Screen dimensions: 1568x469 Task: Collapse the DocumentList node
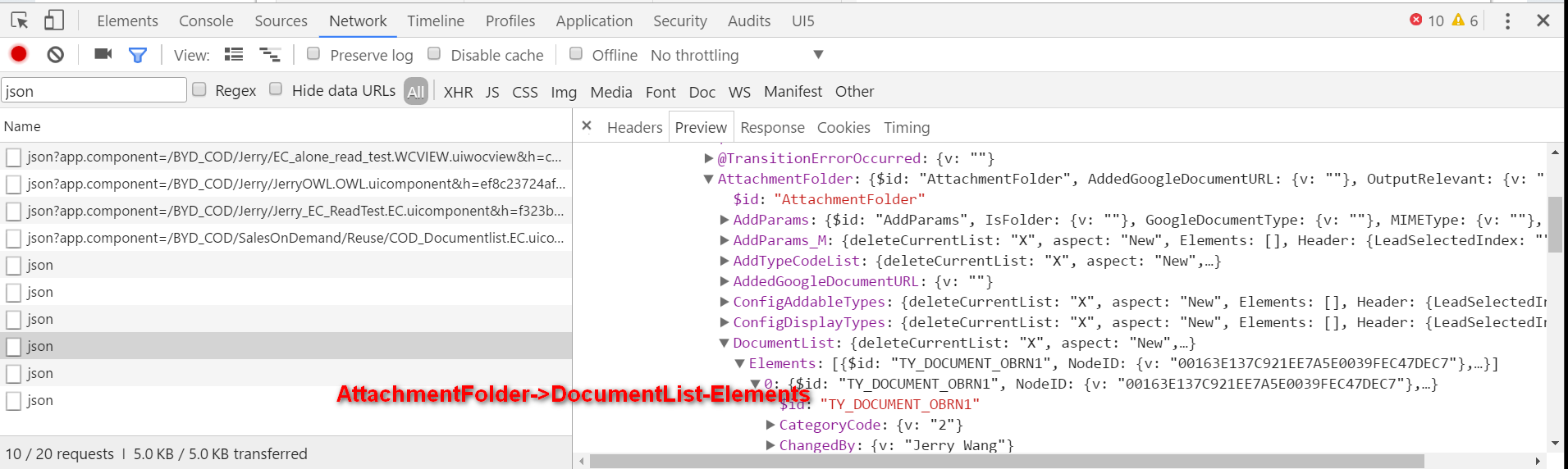click(725, 343)
